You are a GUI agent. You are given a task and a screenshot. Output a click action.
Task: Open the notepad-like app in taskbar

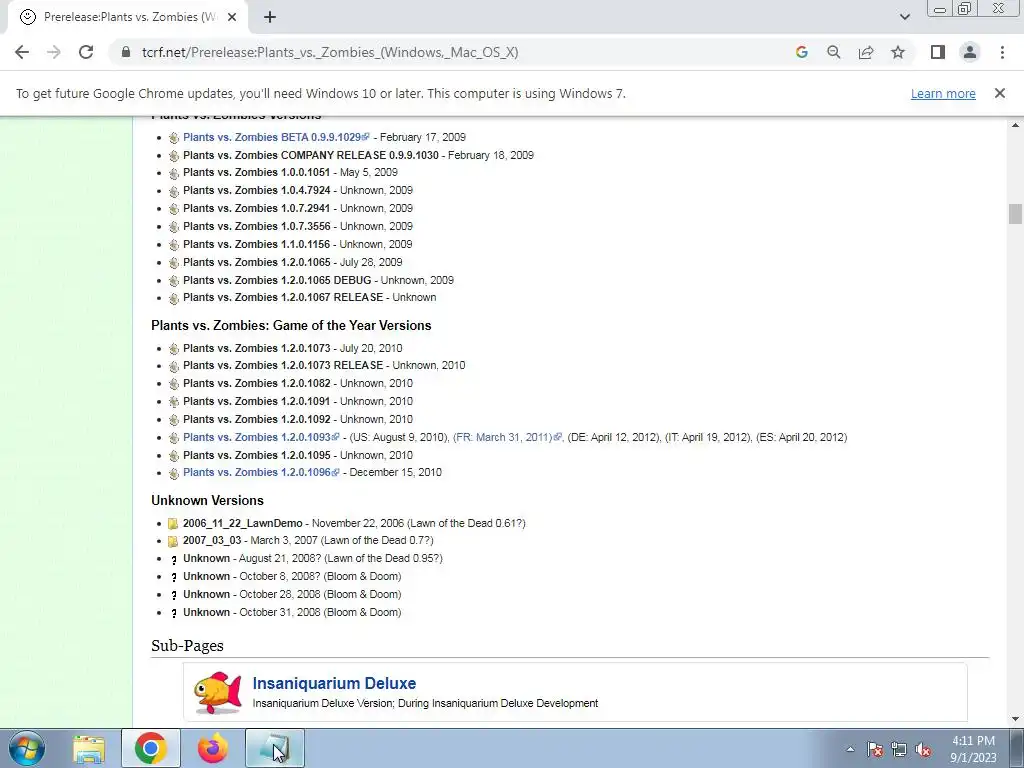(x=275, y=748)
